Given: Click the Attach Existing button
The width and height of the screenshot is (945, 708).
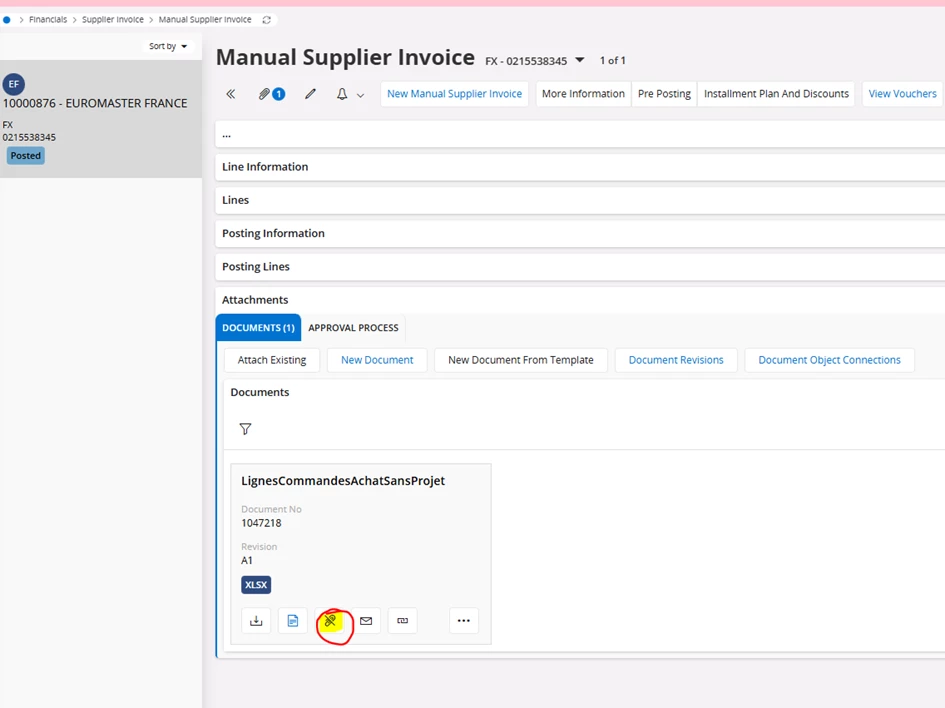Looking at the screenshot, I should point(272,360).
